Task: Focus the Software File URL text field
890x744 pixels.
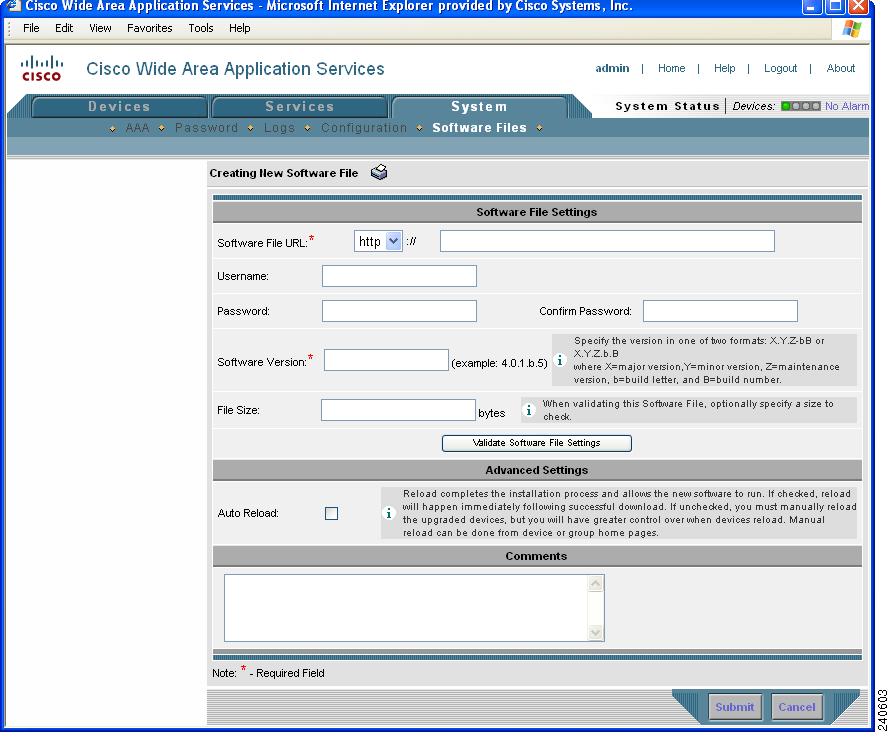Action: [x=607, y=241]
